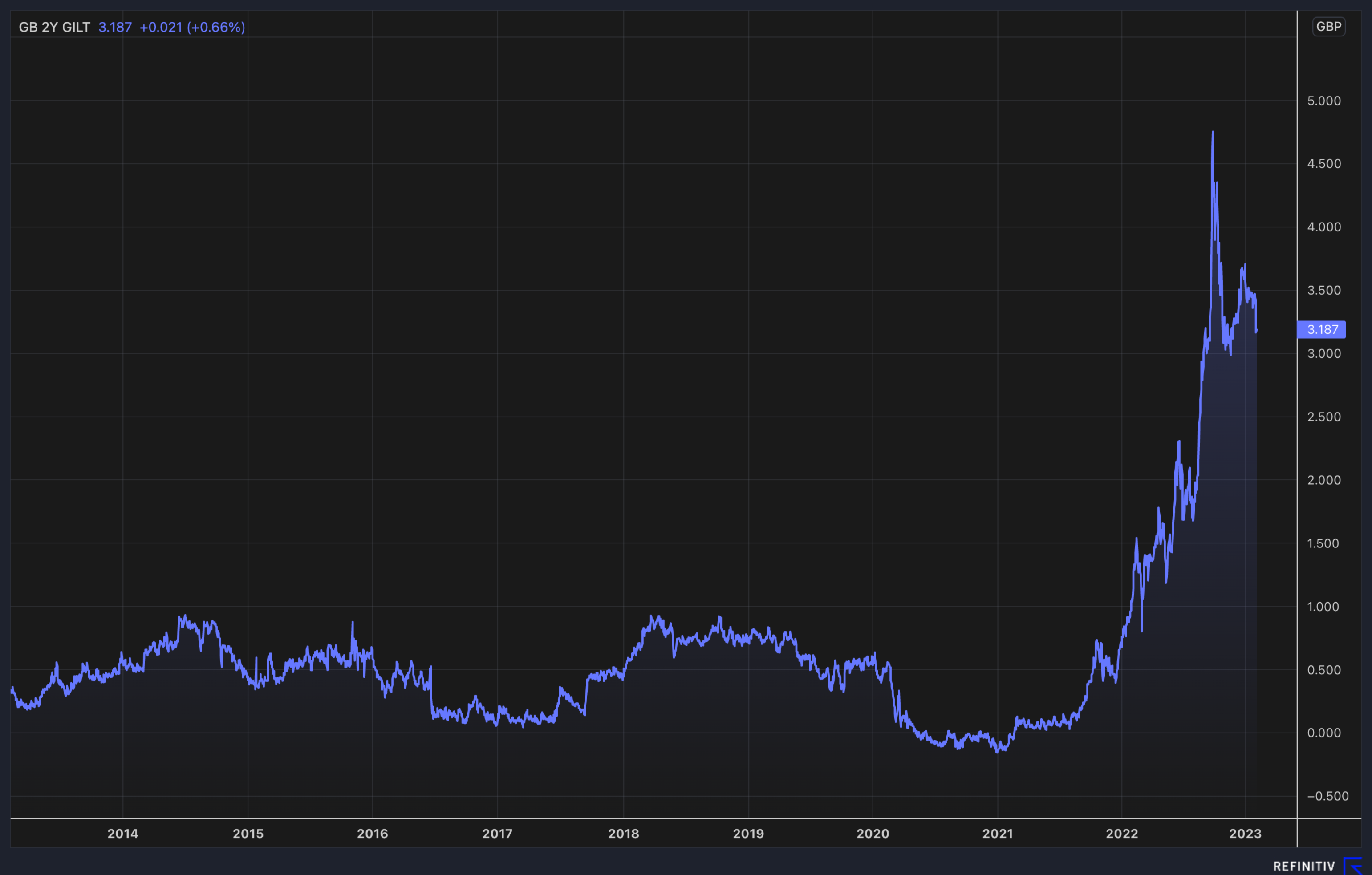
Task: Click the REFINITIV wordmark text
Action: pyautogui.click(x=1304, y=867)
